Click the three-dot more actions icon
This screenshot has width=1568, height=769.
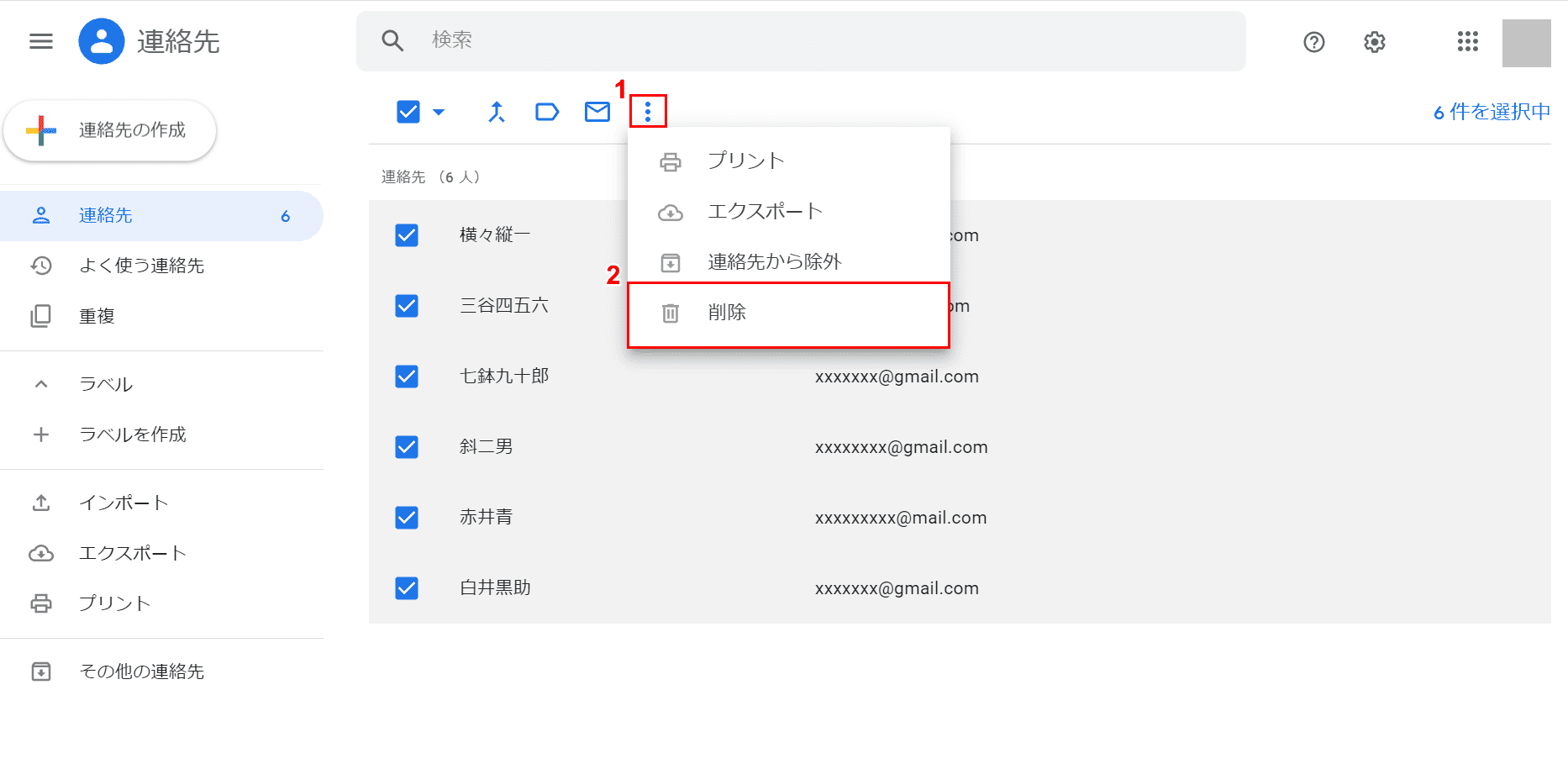648,111
